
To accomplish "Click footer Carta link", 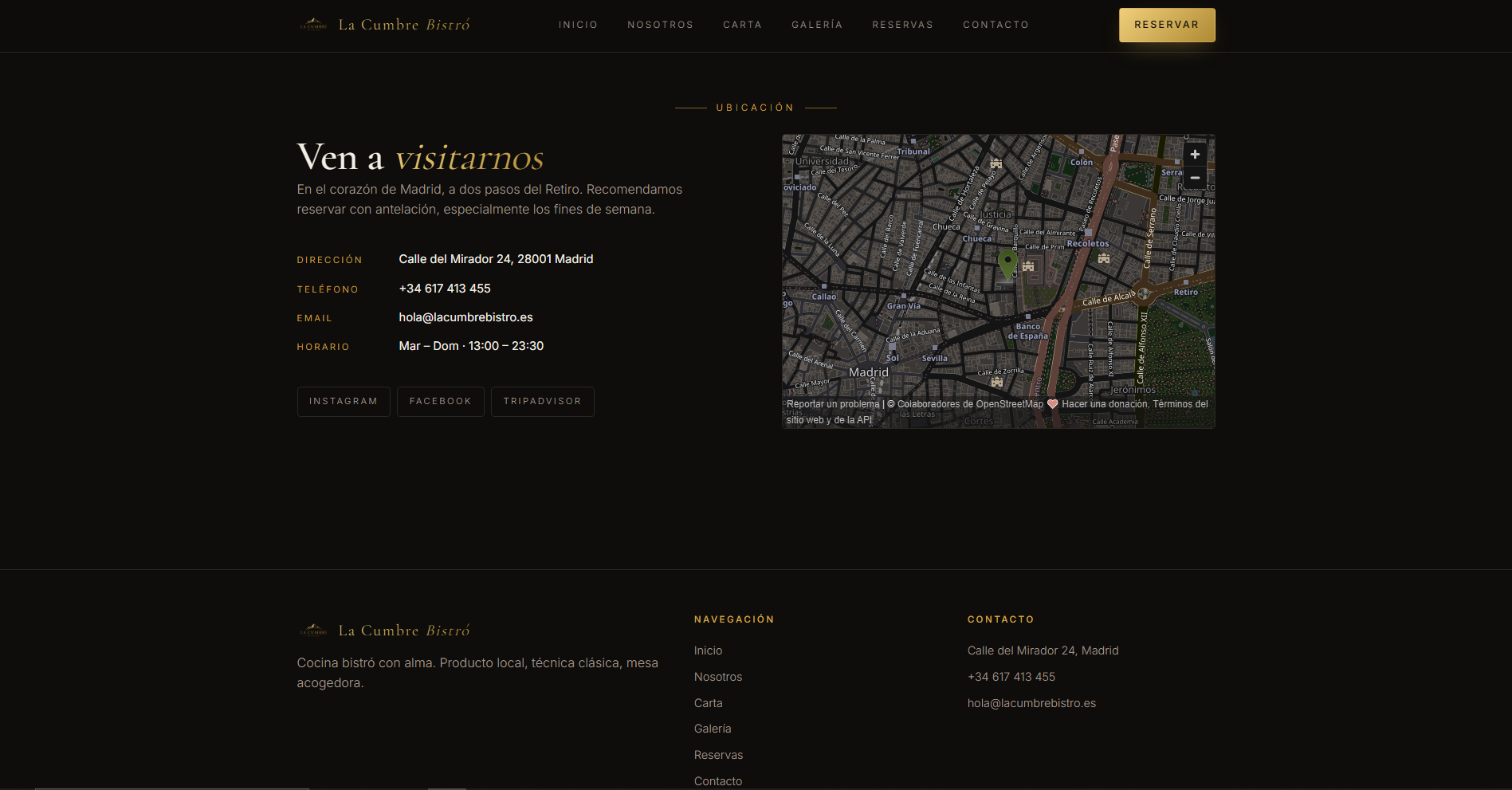I will pyautogui.click(x=708, y=703).
